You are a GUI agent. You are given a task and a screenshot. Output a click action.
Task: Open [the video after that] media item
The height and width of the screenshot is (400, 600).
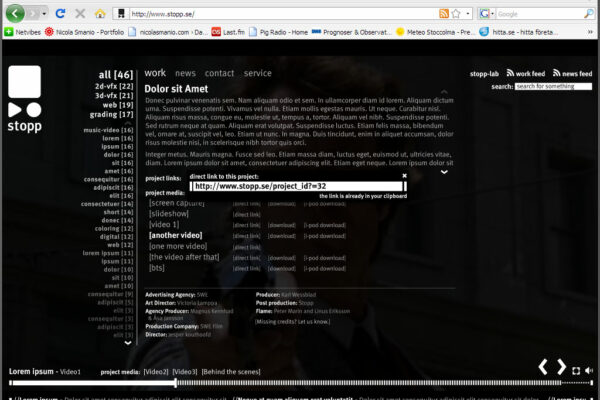pyautogui.click(x=184, y=257)
